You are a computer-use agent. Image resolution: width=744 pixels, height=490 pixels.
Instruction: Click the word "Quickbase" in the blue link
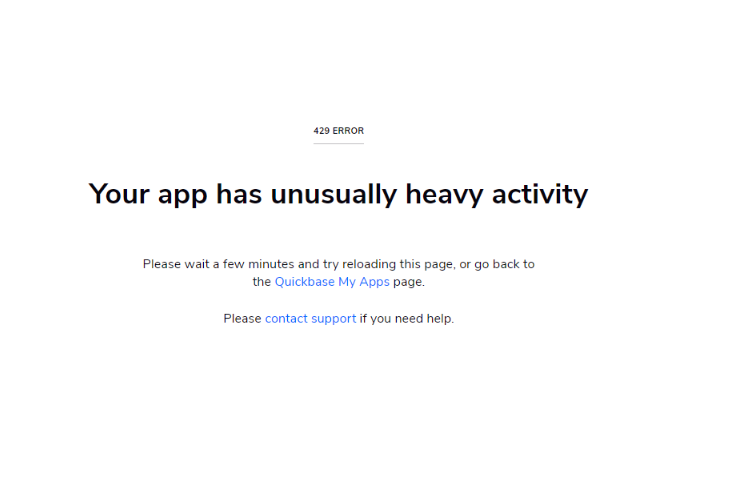305,282
